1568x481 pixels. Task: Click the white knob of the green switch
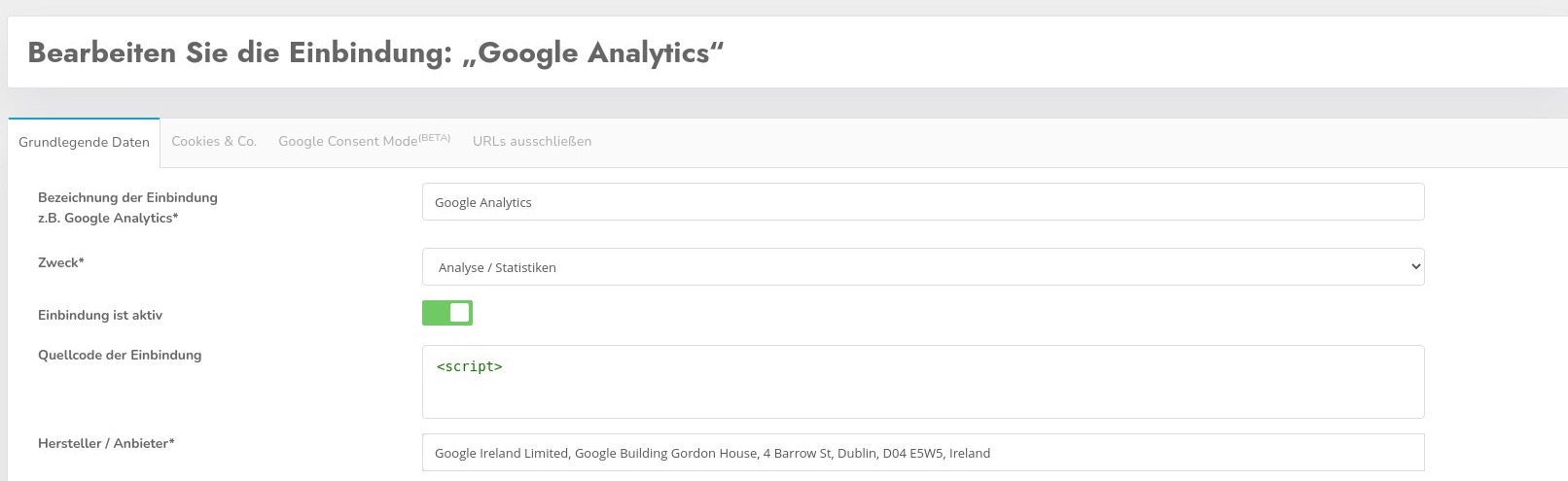460,313
